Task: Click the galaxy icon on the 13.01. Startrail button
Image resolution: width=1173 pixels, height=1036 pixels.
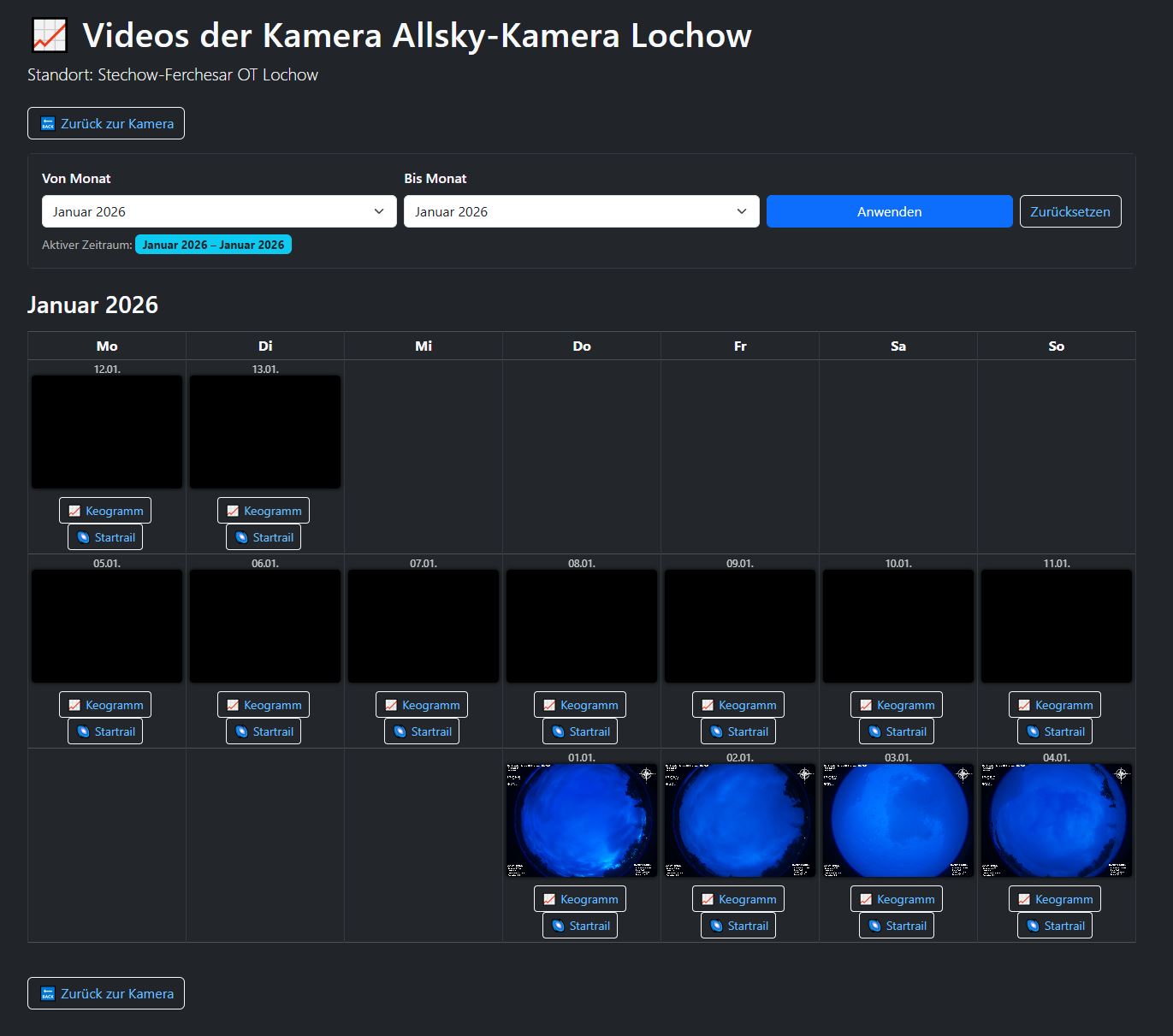Action: point(240,536)
